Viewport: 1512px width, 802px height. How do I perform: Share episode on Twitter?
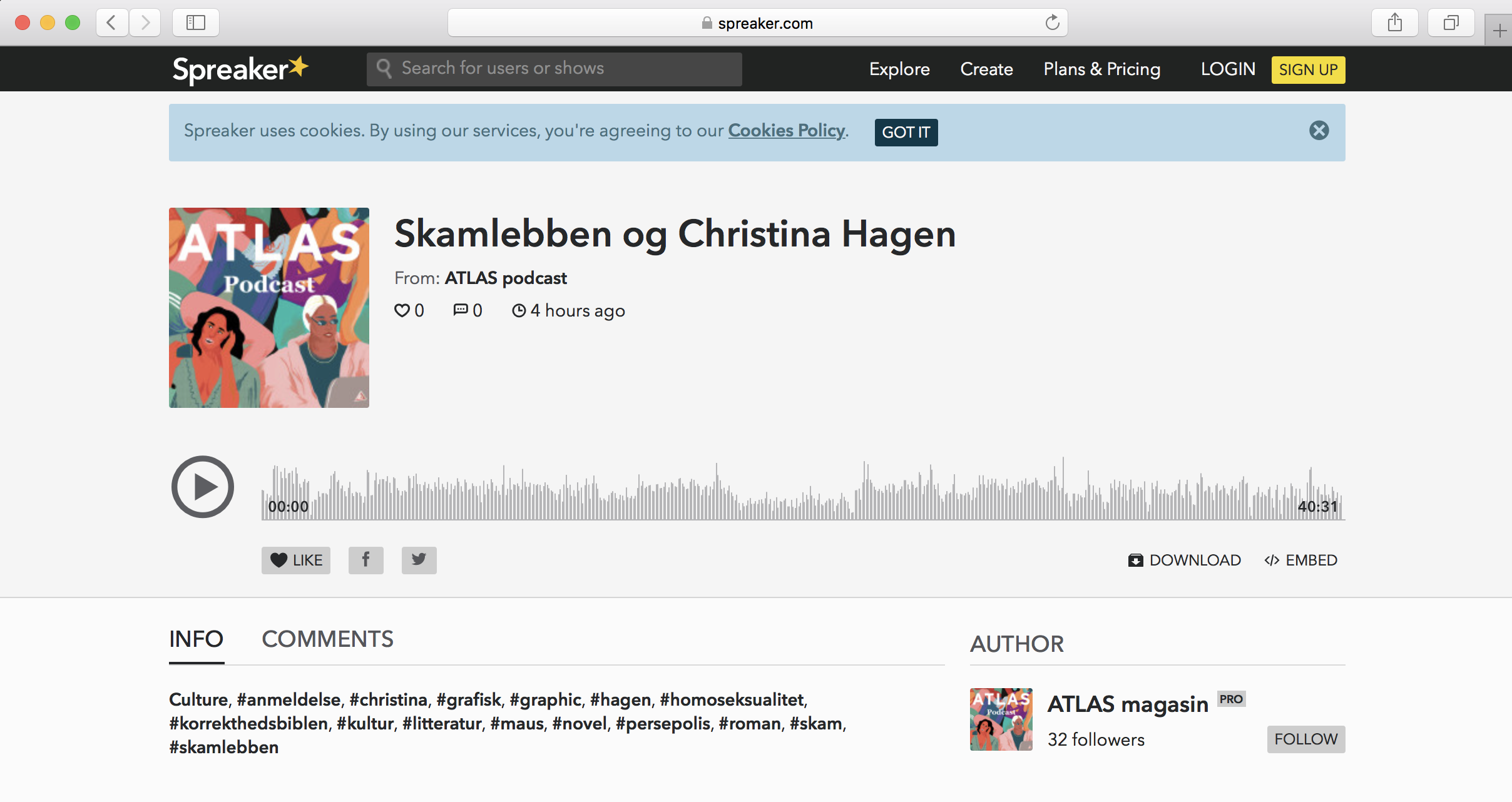tap(419, 560)
